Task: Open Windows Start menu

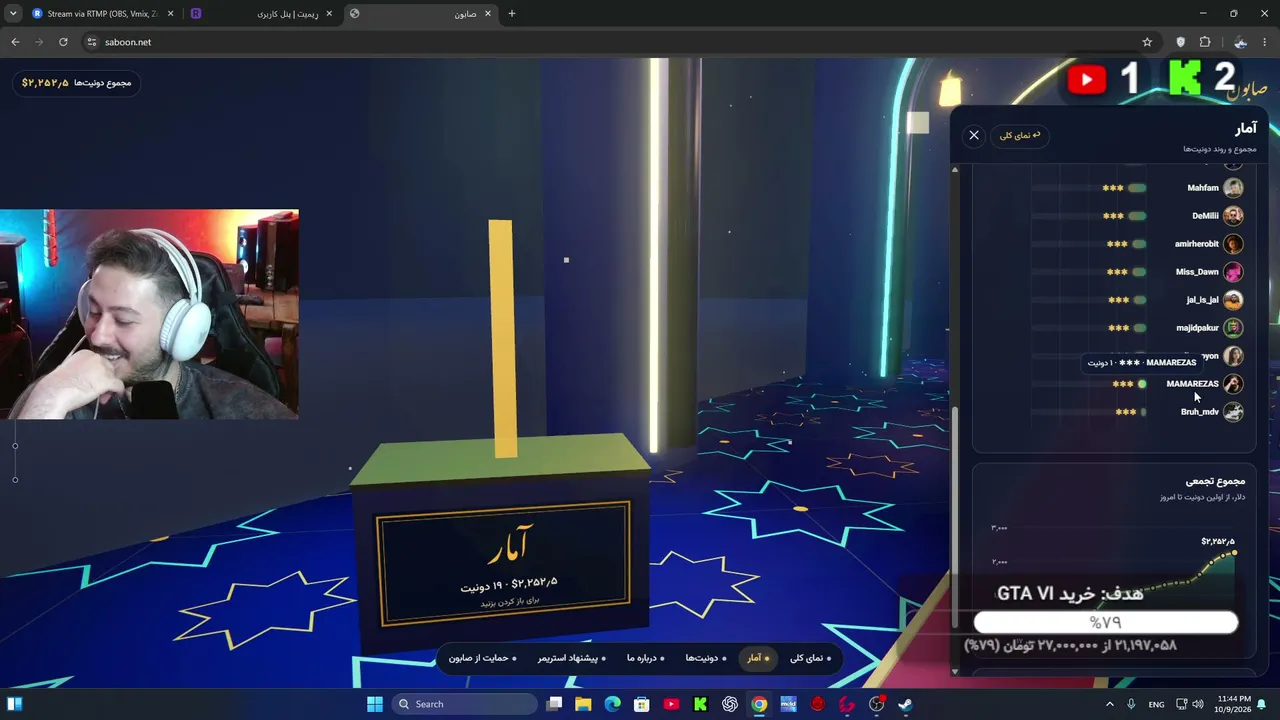Action: click(375, 704)
